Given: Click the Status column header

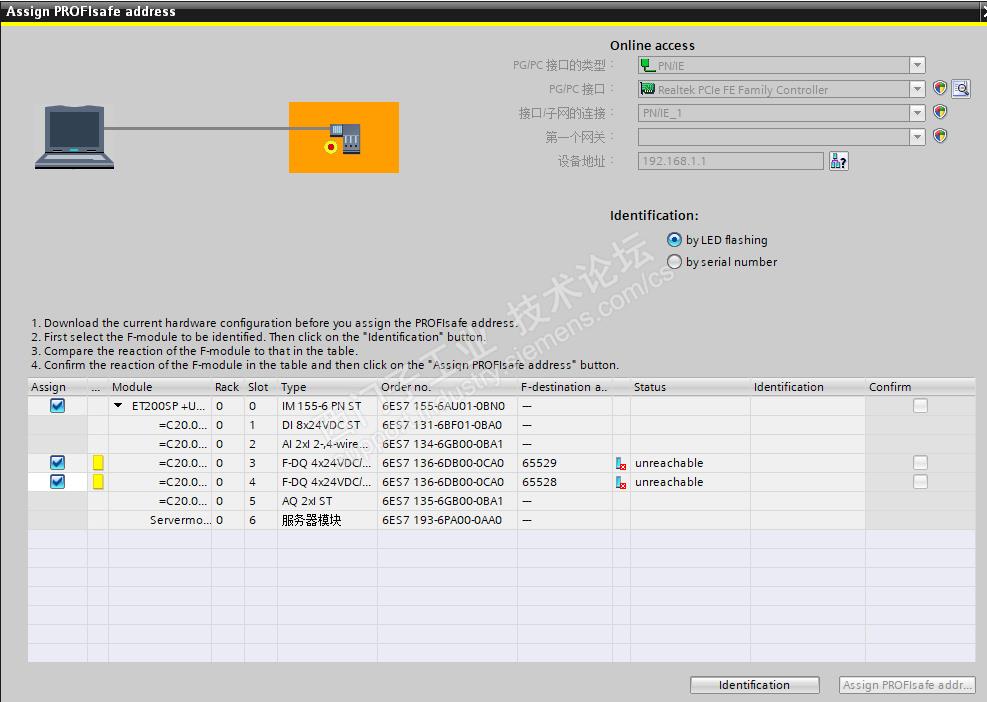Looking at the screenshot, I should [691, 387].
